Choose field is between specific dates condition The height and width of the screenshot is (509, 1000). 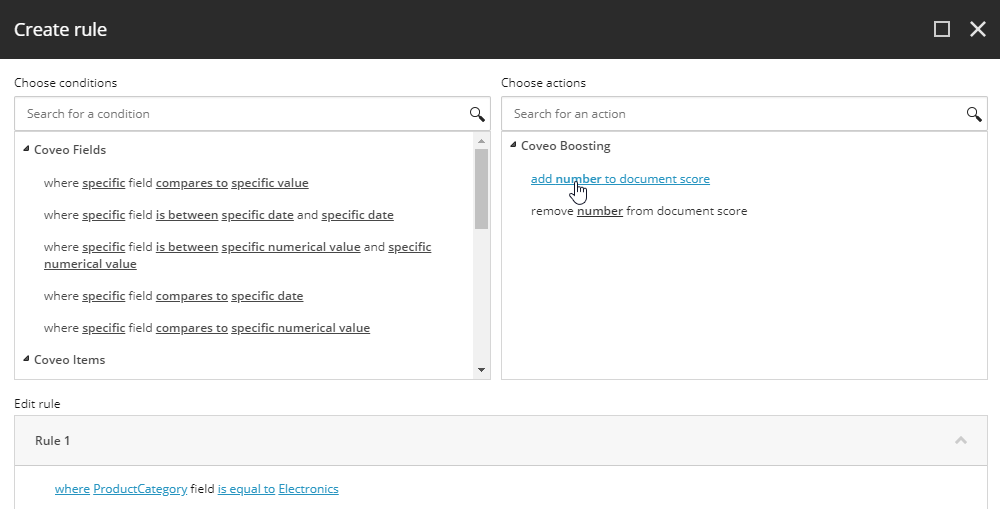219,215
